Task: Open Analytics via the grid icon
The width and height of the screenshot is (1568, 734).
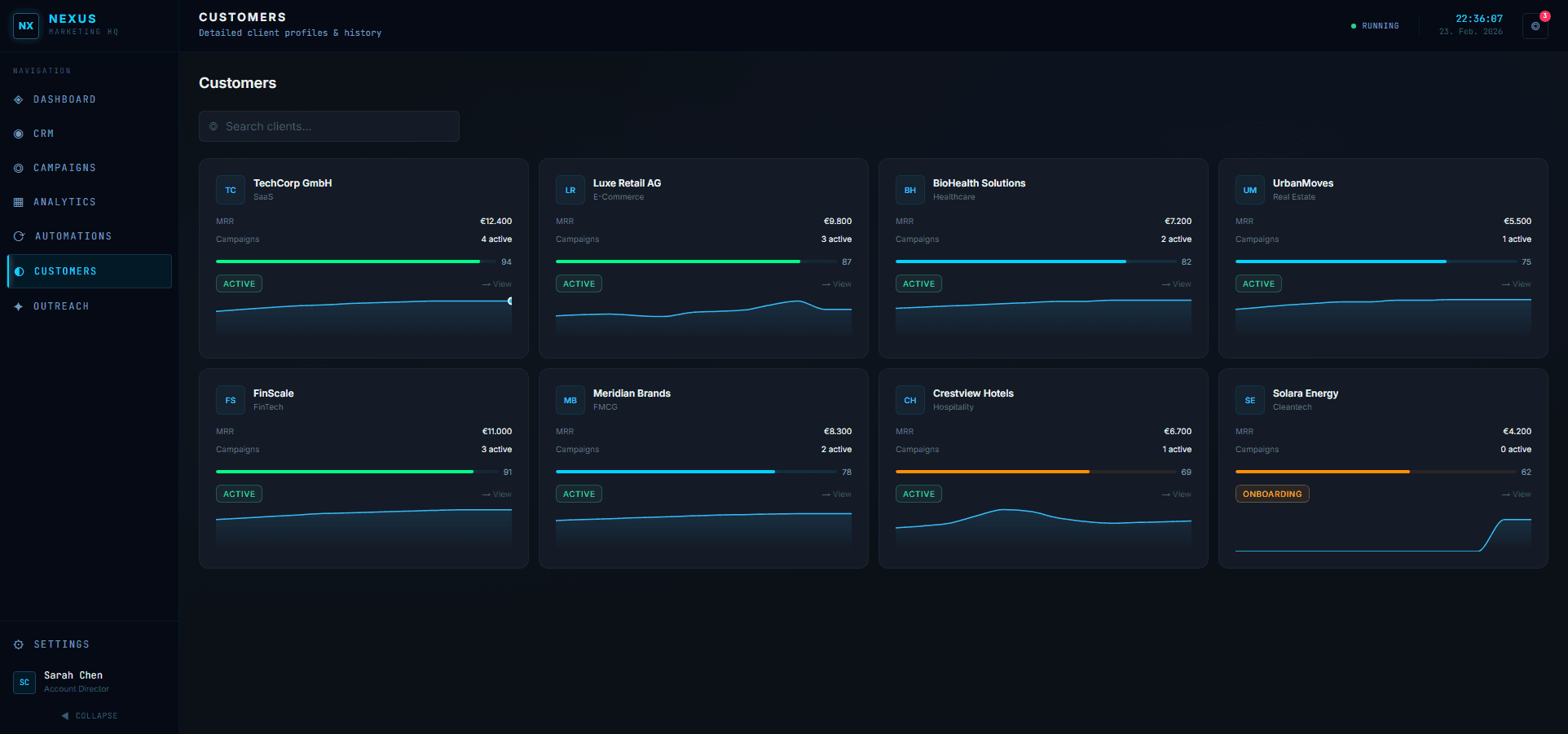Action: (x=18, y=201)
